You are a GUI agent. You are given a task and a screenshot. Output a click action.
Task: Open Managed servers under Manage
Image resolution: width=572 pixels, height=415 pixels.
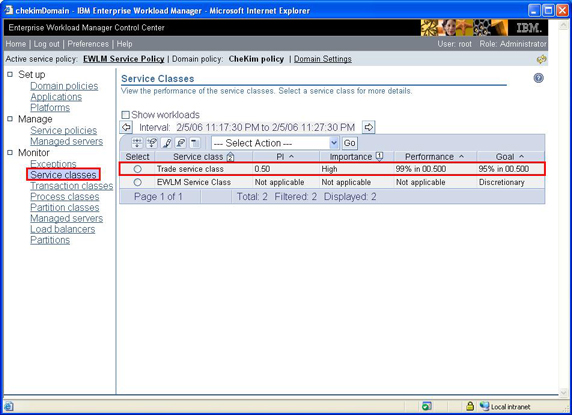66,141
